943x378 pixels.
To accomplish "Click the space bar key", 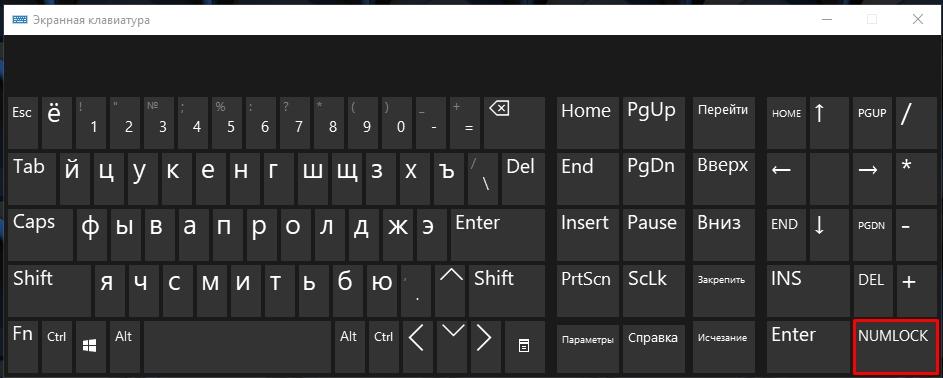I will 238,347.
